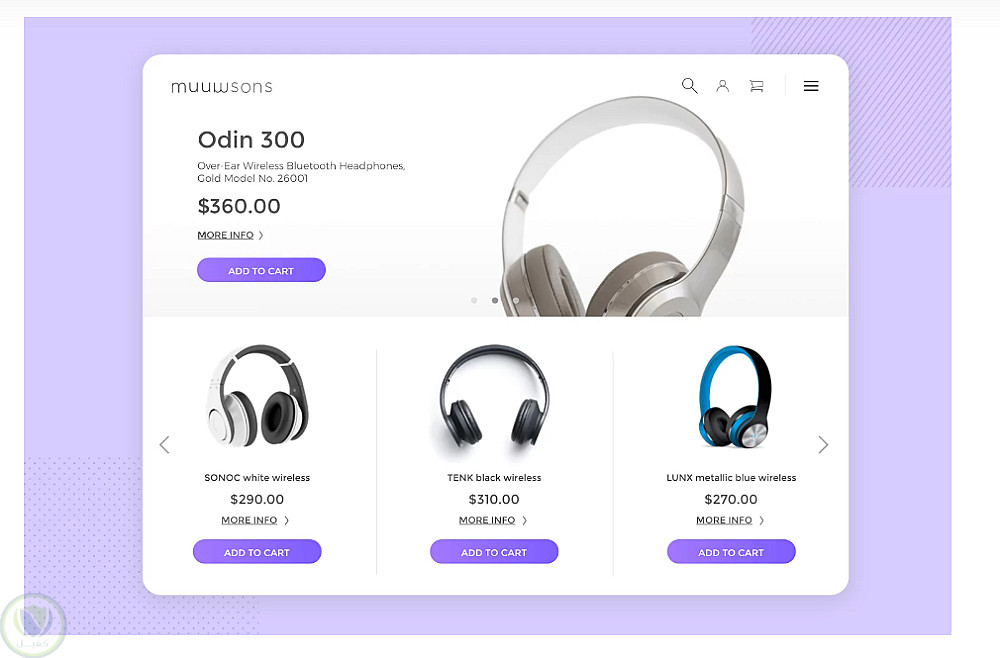This screenshot has height=658, width=1000.
Task: Open the hamburger menu
Action: click(811, 86)
